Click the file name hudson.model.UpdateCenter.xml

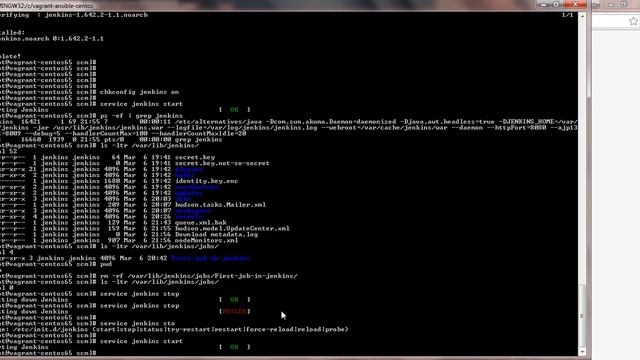point(232,228)
